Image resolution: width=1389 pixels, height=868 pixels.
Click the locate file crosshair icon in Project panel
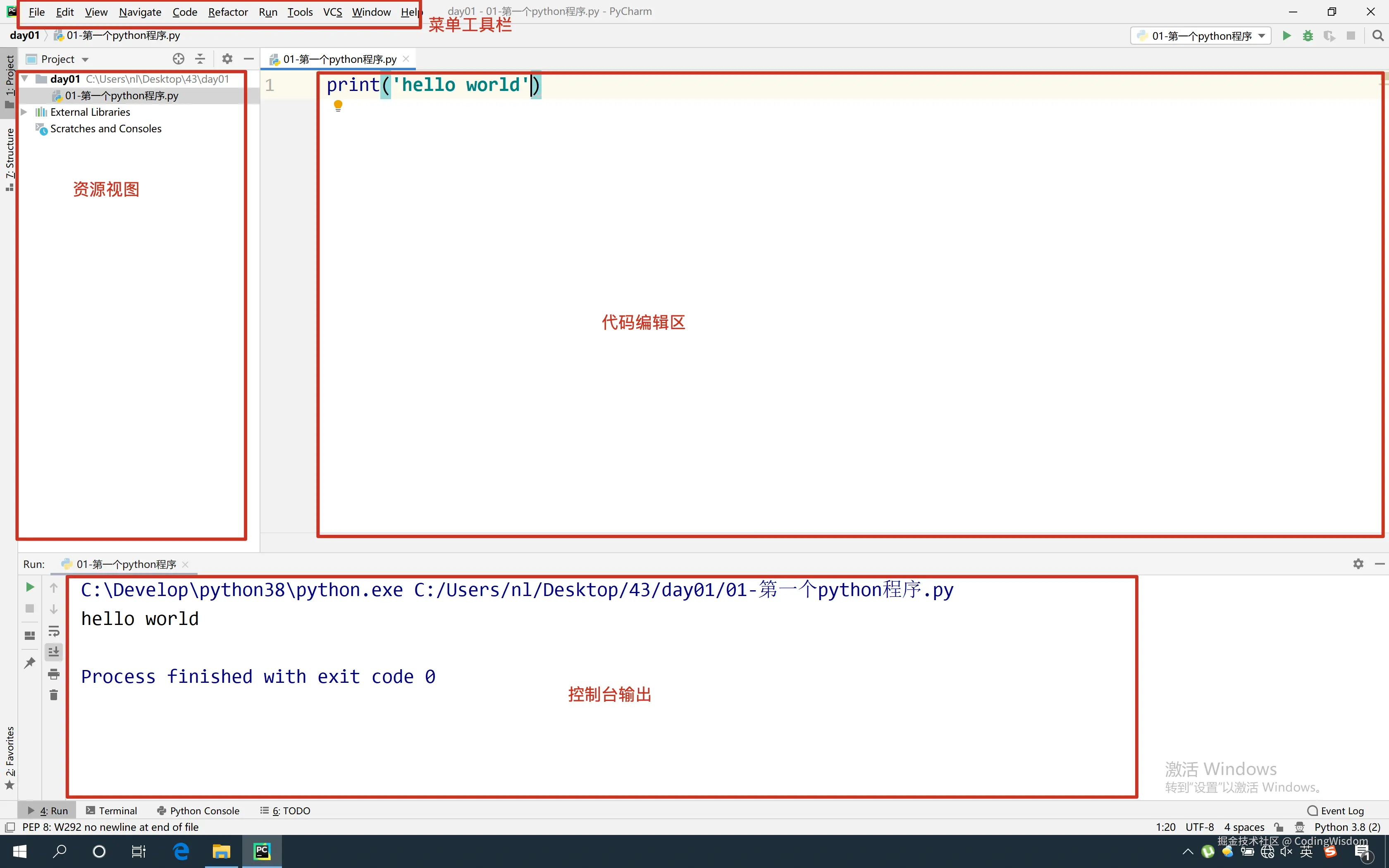click(179, 59)
